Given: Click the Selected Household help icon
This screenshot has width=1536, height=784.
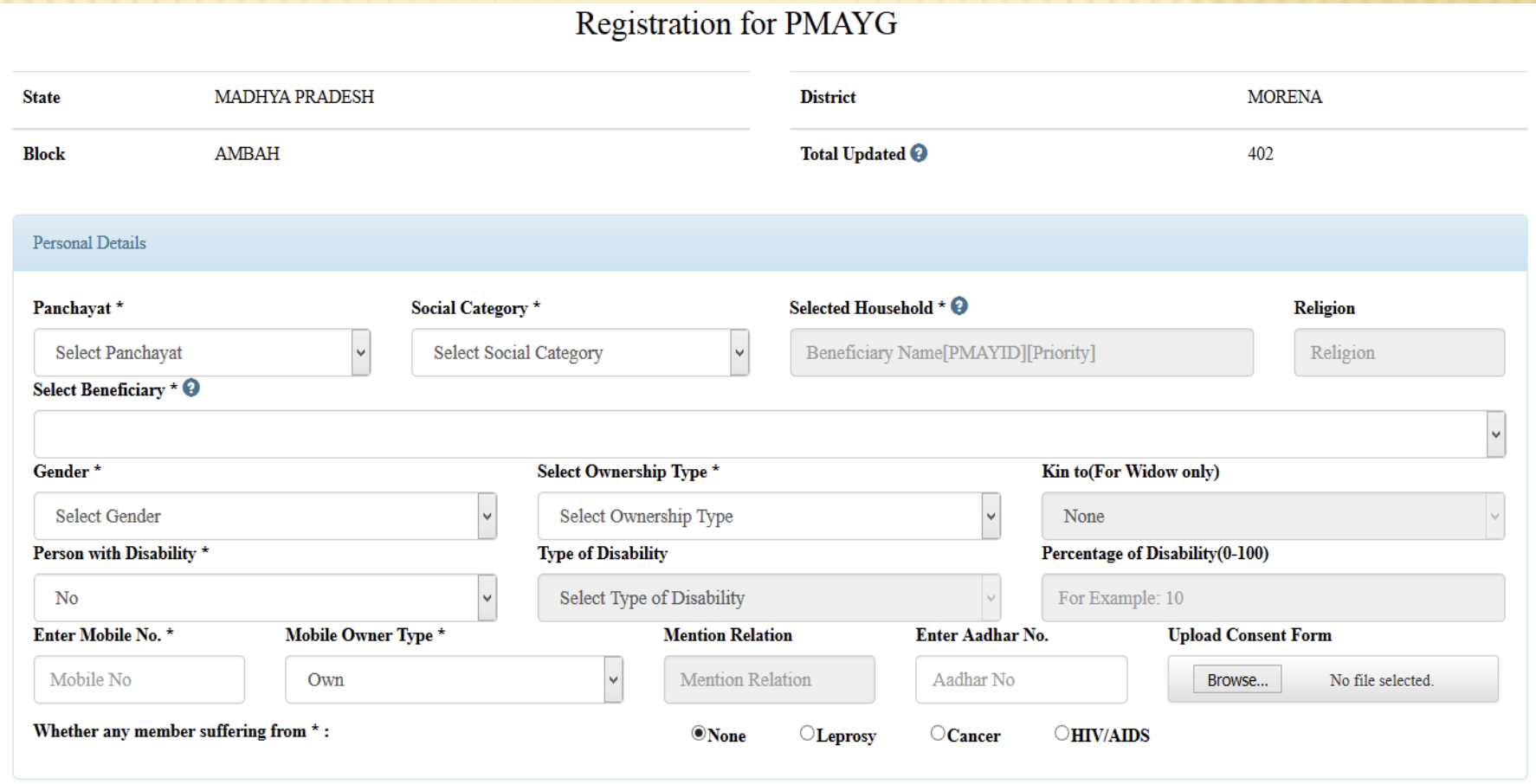Looking at the screenshot, I should click(960, 305).
